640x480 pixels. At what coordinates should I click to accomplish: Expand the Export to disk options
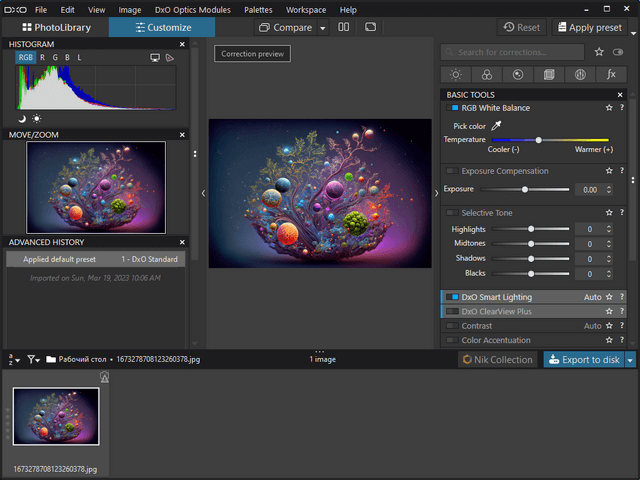[629, 360]
